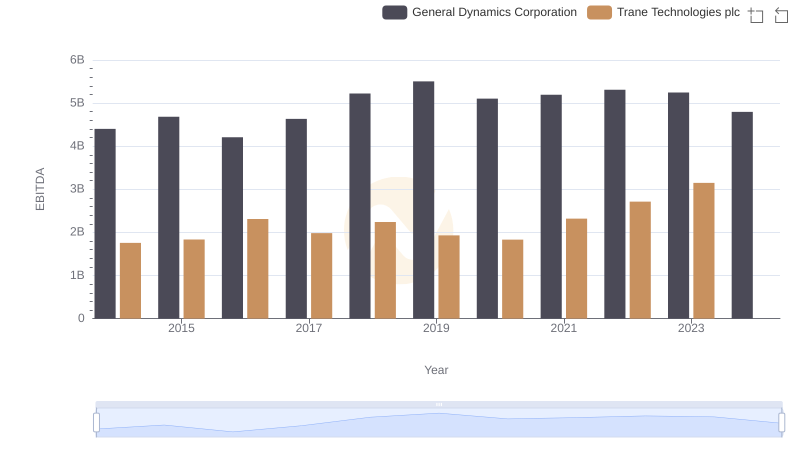Click the 2022 Trane Technologies bar

tap(640, 260)
